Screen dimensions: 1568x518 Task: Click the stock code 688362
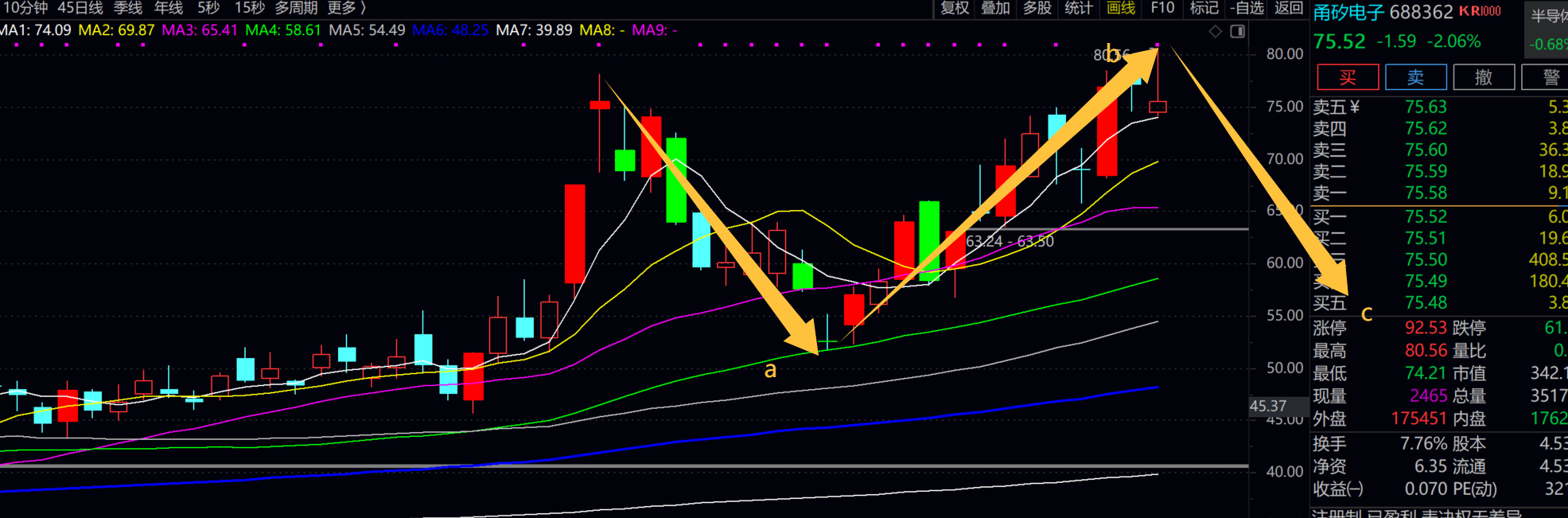pyautogui.click(x=1422, y=13)
